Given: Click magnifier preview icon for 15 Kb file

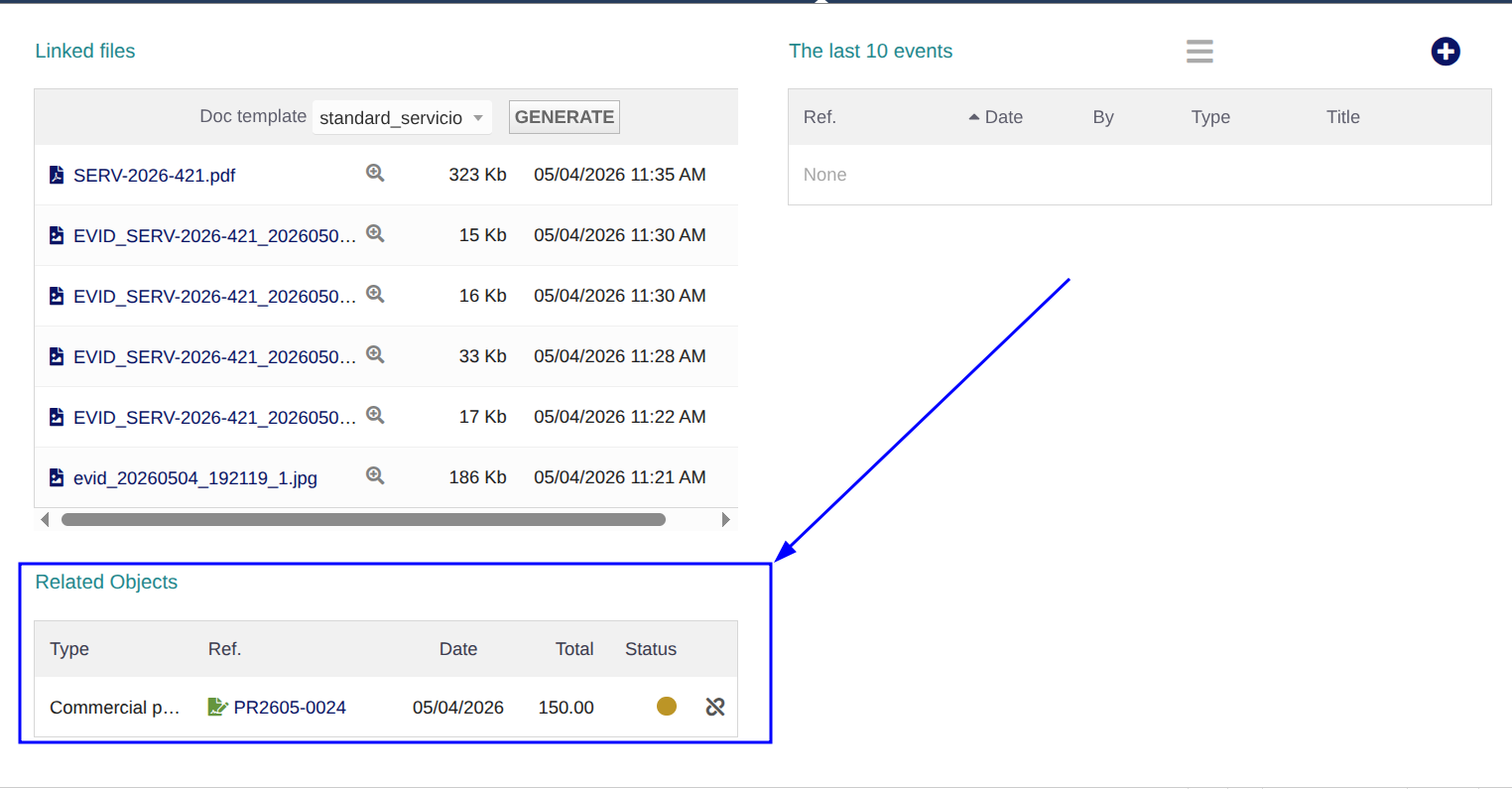Looking at the screenshot, I should pyautogui.click(x=375, y=233).
